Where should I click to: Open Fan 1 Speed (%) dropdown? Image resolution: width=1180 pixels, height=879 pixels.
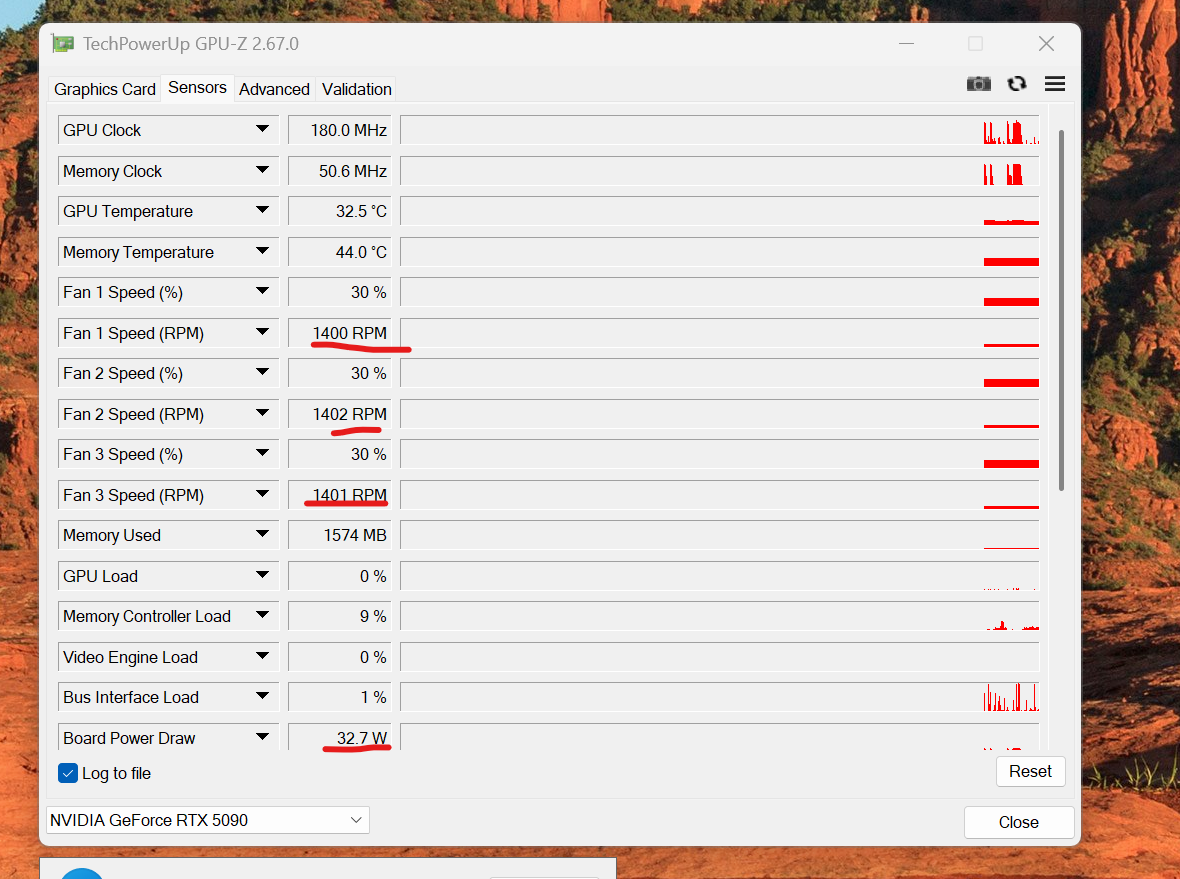(x=262, y=291)
